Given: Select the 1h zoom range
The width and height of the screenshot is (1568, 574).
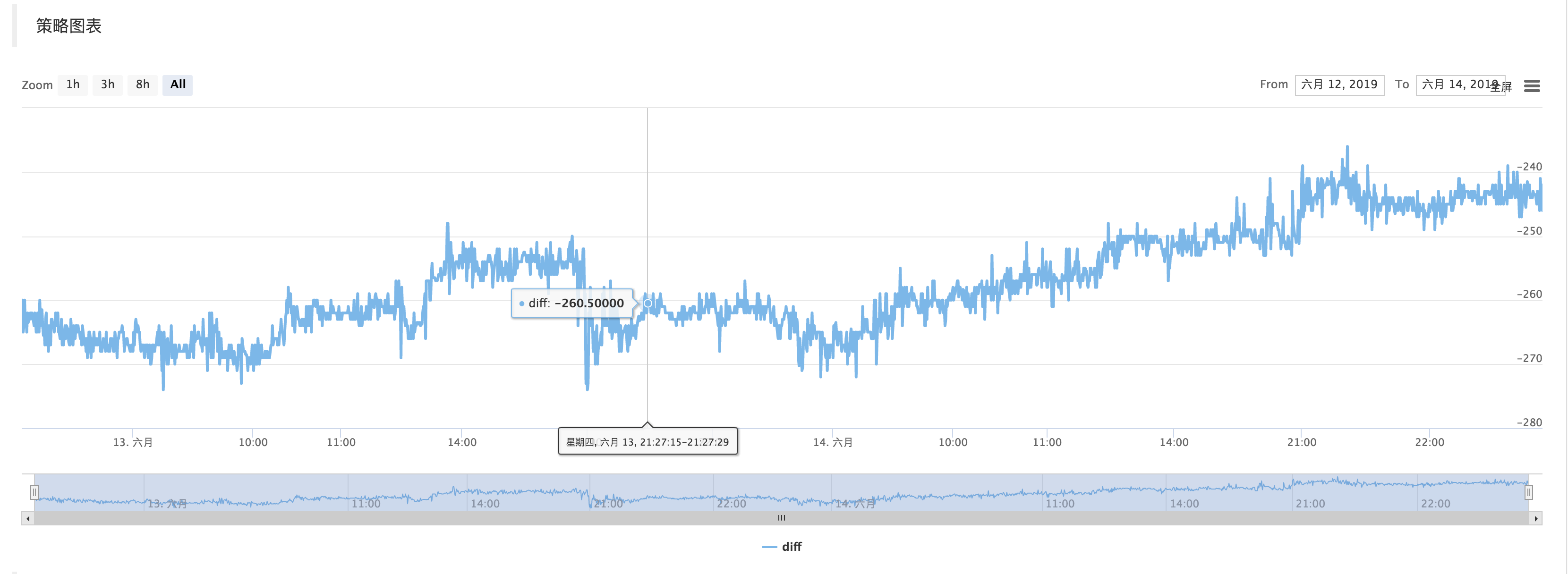Looking at the screenshot, I should pos(72,84).
